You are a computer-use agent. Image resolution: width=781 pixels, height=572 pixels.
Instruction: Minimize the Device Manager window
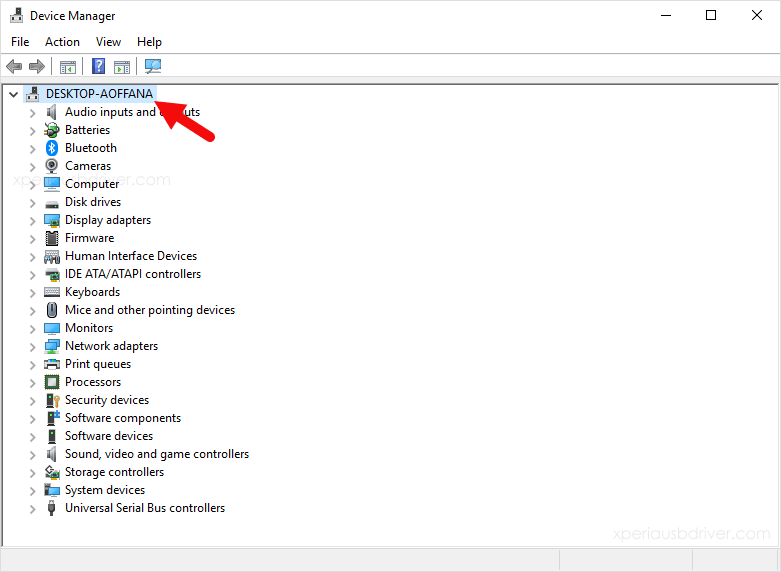pos(666,15)
